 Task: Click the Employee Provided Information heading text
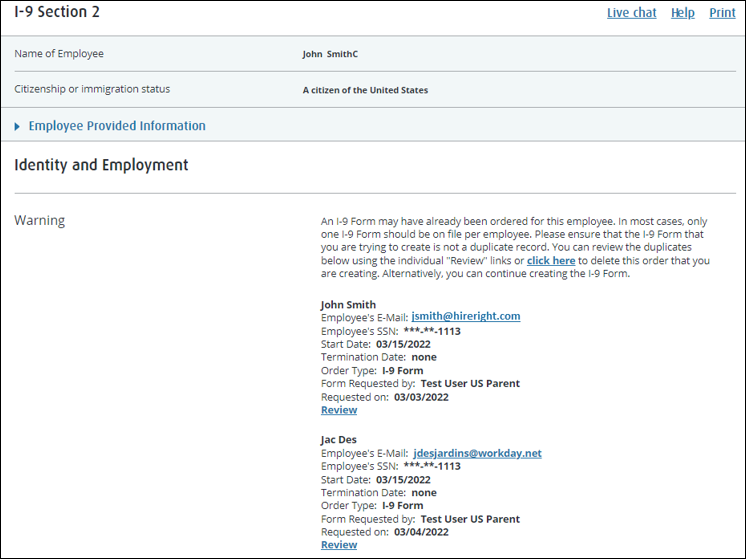tap(117, 126)
